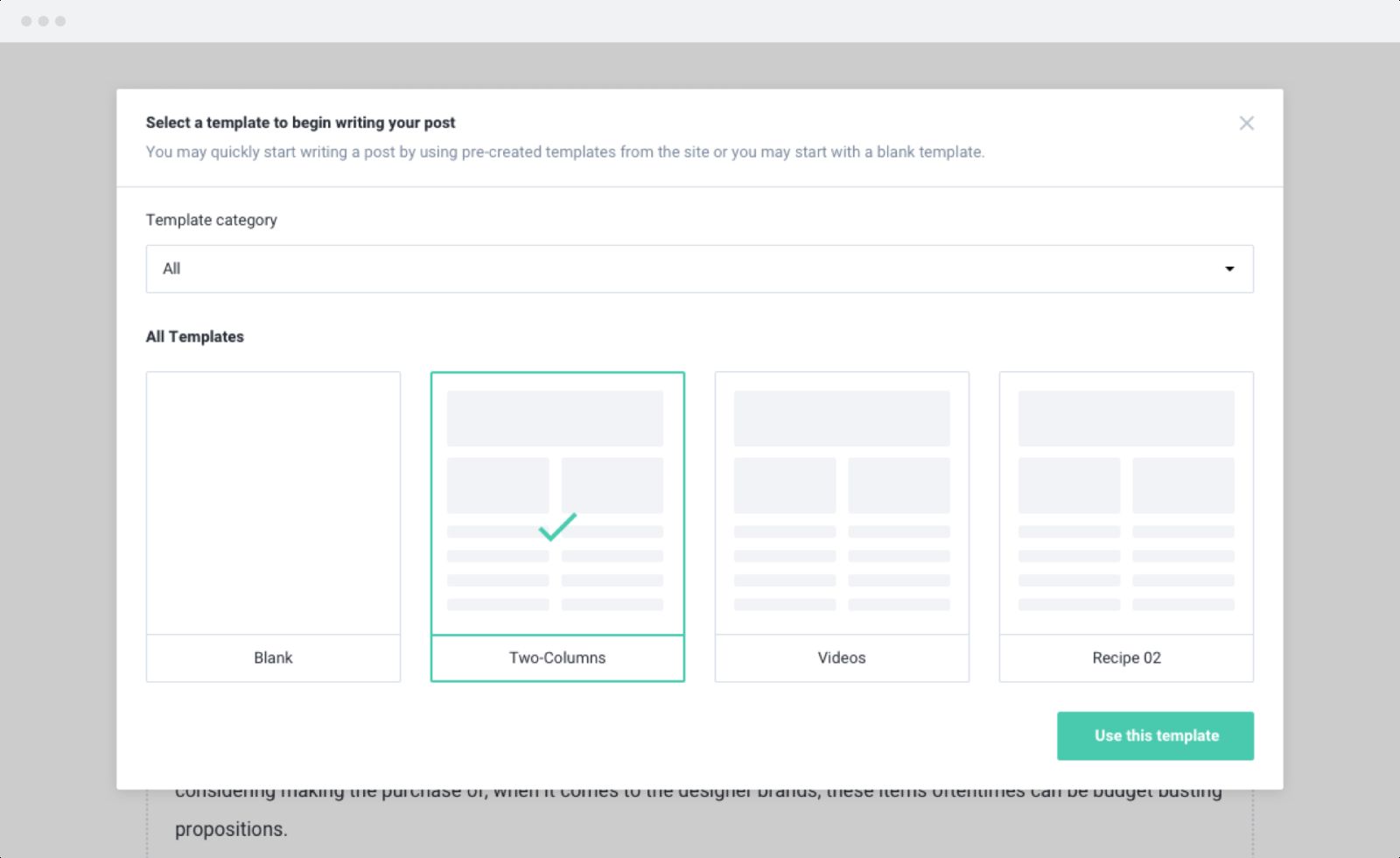Click the Use this template button
Viewport: 1400px width, 858px height.
tap(1155, 735)
